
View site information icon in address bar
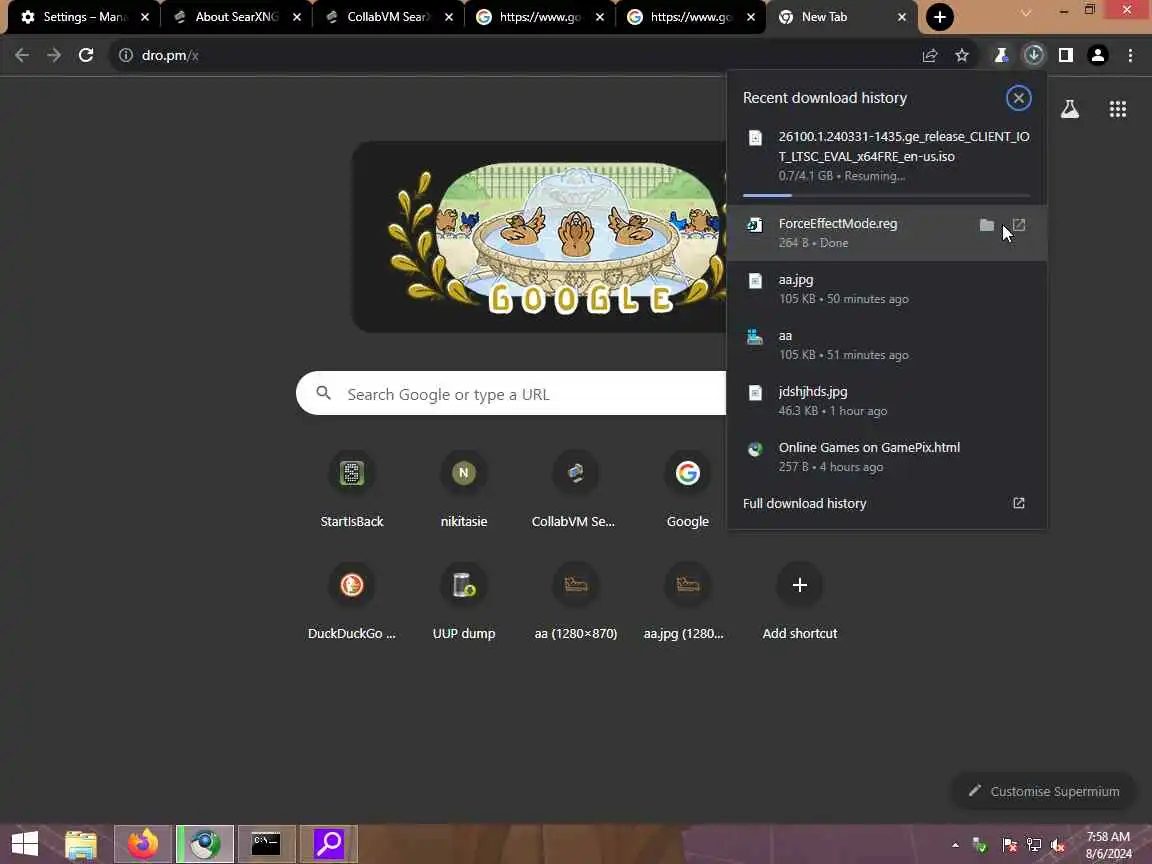point(126,55)
